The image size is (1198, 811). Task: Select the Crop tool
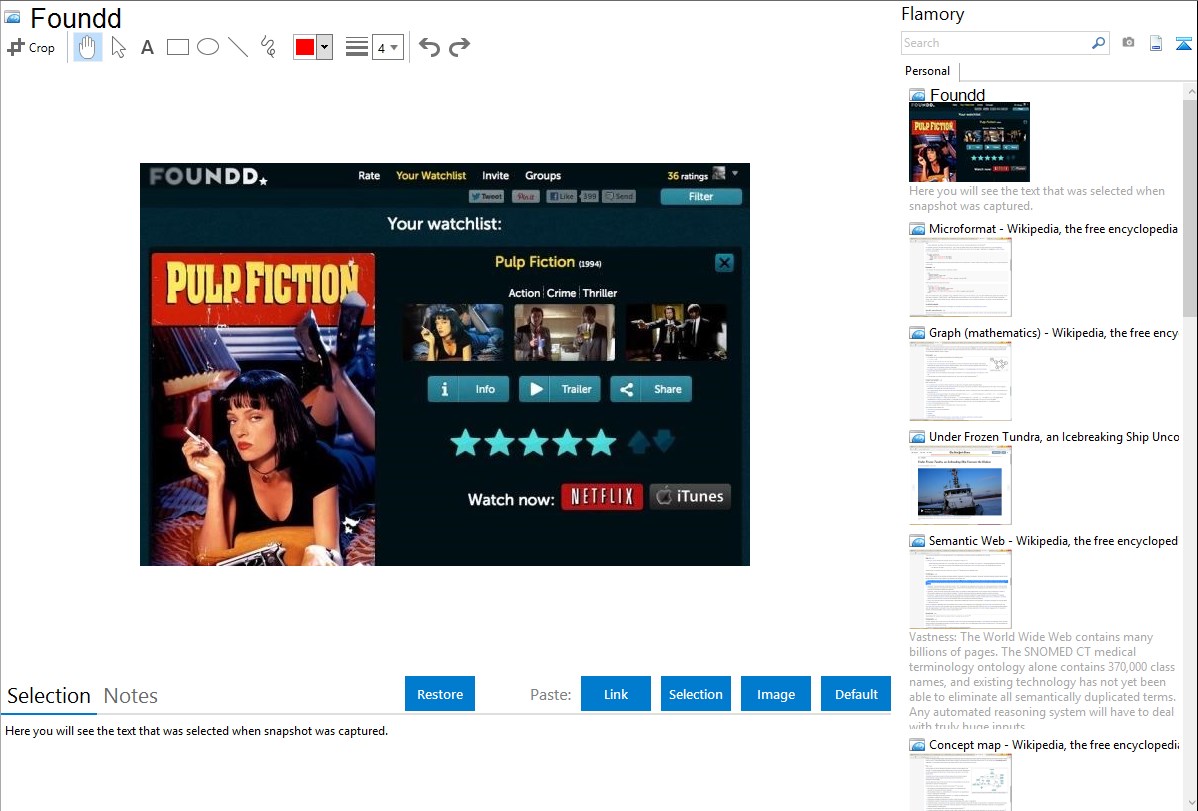31,47
